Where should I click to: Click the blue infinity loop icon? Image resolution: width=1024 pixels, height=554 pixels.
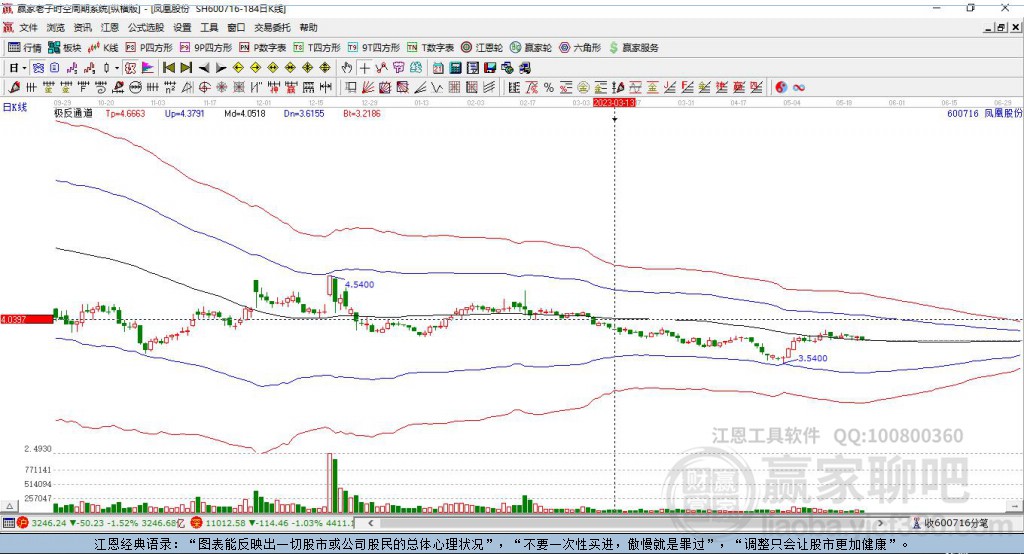pos(799,87)
